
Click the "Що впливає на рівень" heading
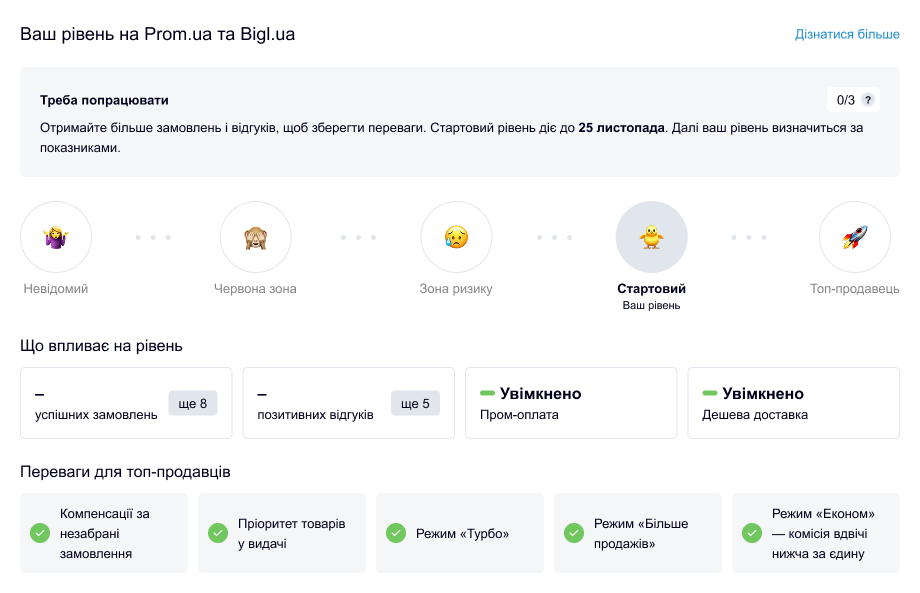tap(101, 346)
